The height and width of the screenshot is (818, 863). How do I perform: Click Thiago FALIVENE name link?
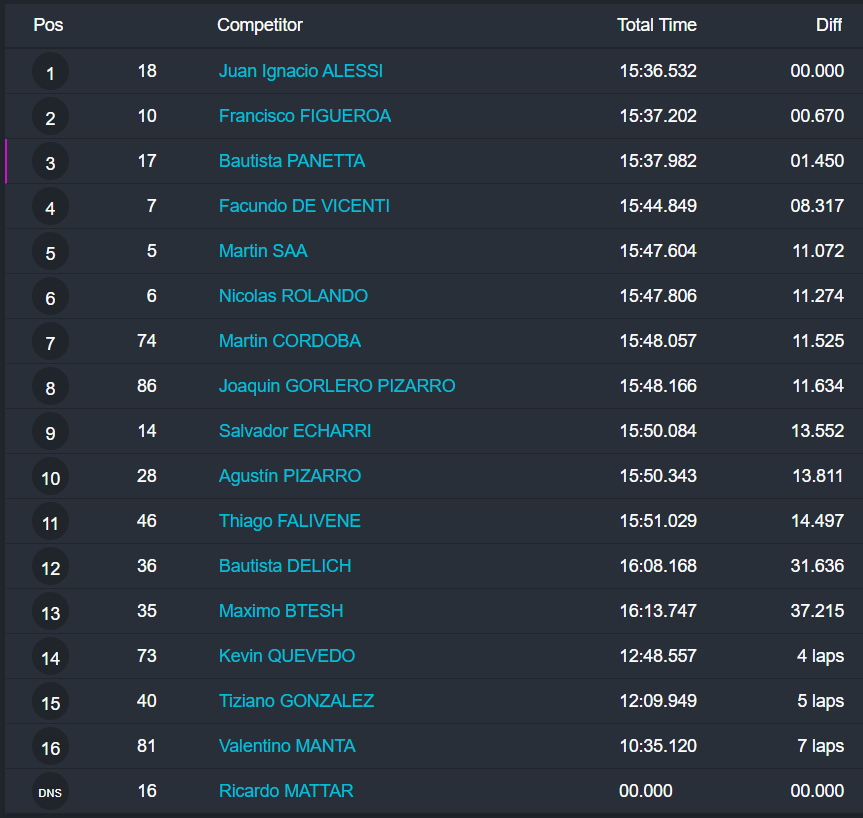click(289, 521)
